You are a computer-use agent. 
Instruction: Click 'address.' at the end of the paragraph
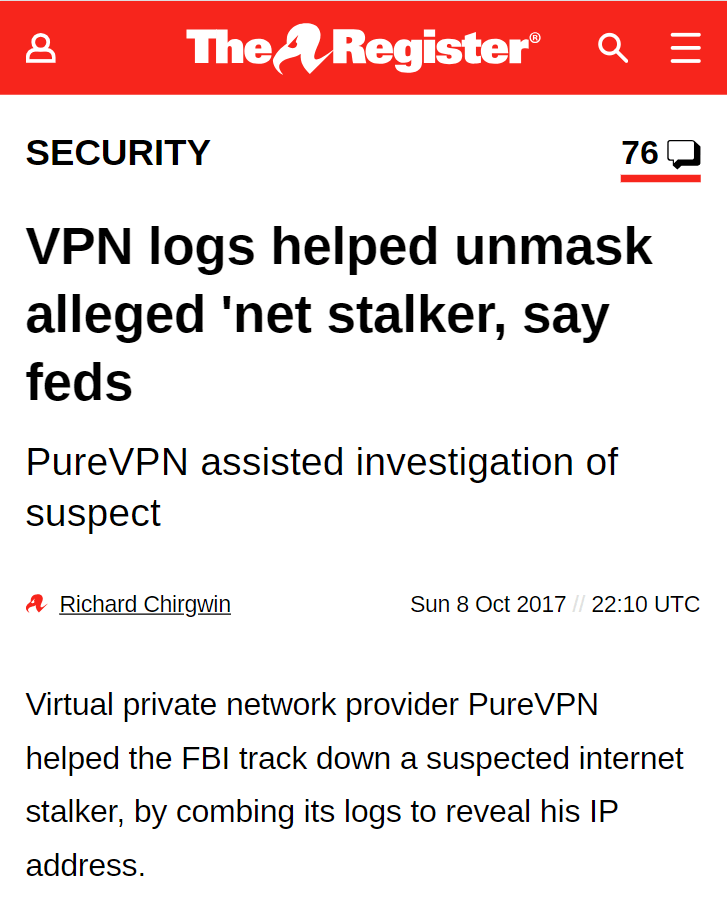(86, 865)
